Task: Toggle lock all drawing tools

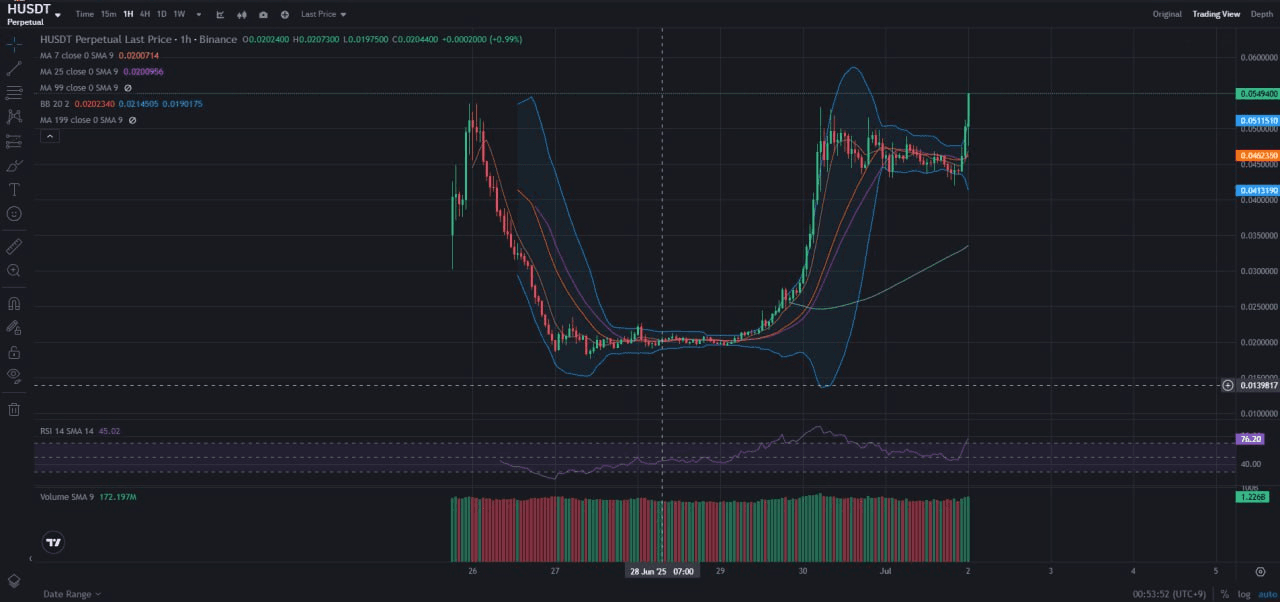Action: (14, 352)
